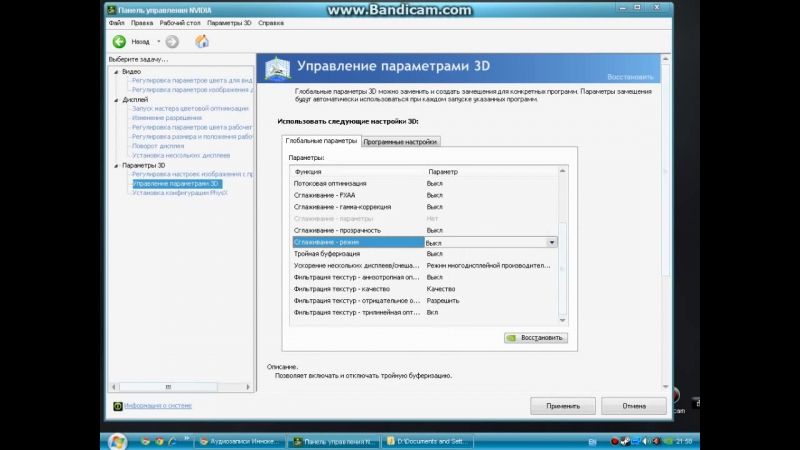800x450 pixels.
Task: Select Тройная буферизация setting row
Action: (x=424, y=254)
